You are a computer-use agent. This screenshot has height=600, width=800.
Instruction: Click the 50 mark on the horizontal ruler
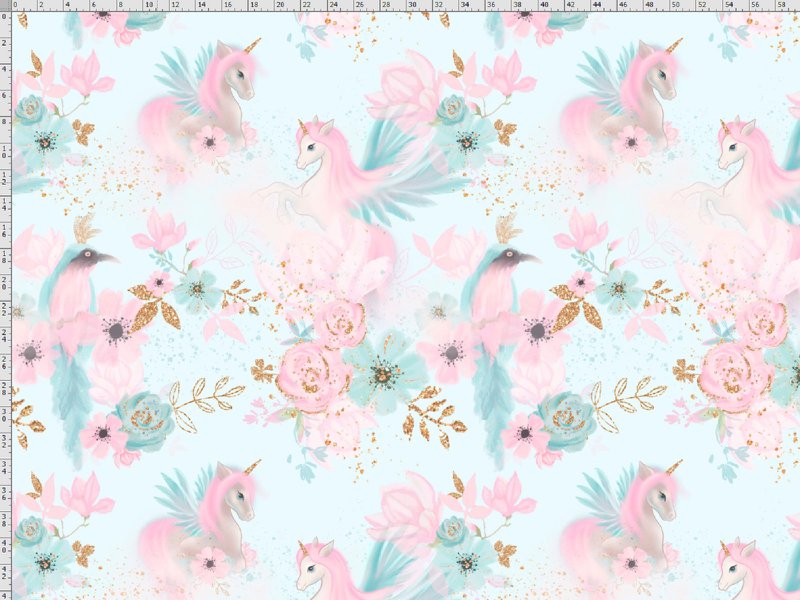coord(676,5)
